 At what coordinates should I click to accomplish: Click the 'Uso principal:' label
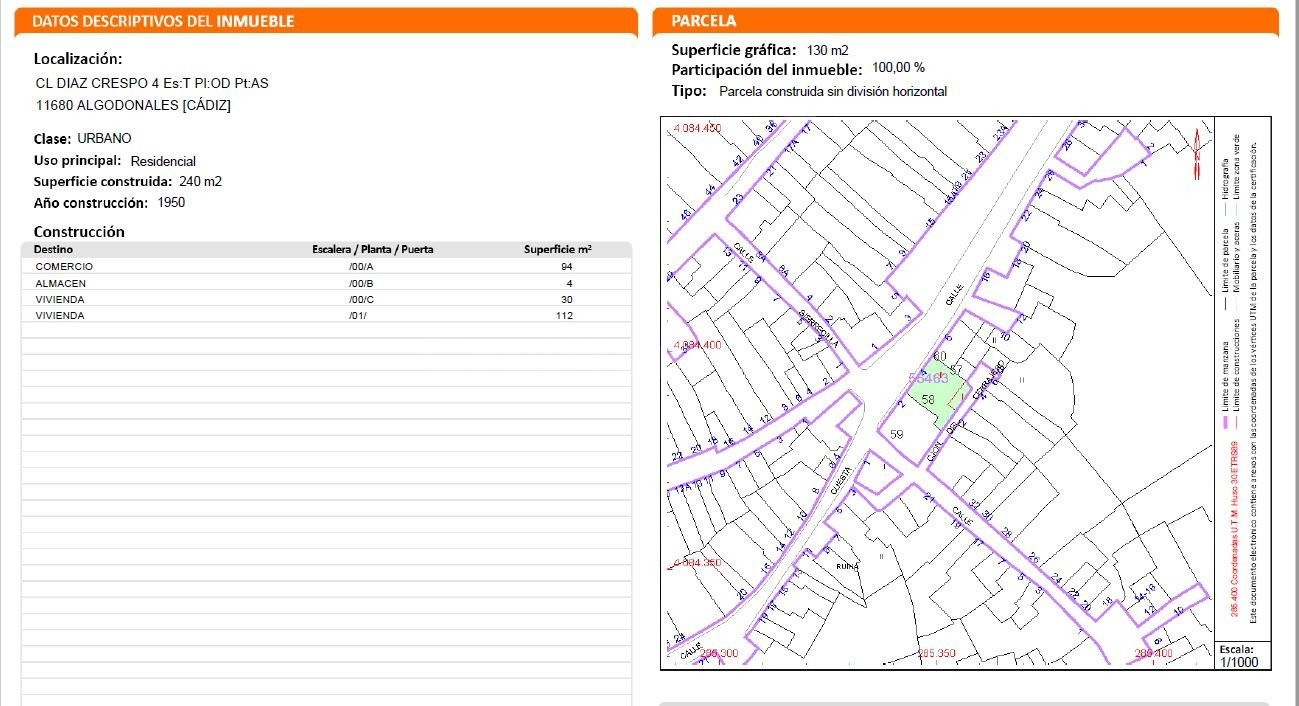[78, 161]
